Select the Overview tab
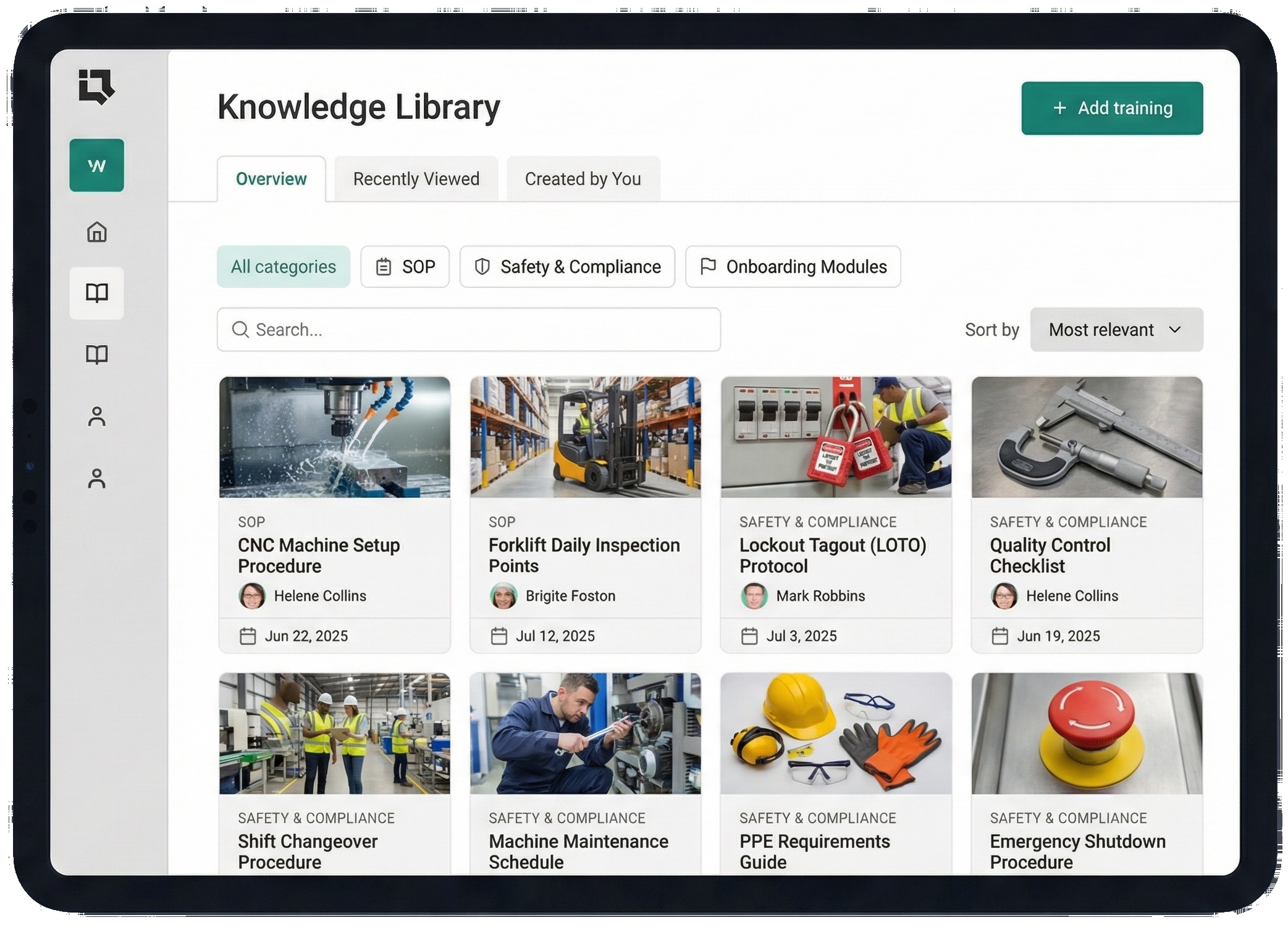 pyautogui.click(x=271, y=179)
